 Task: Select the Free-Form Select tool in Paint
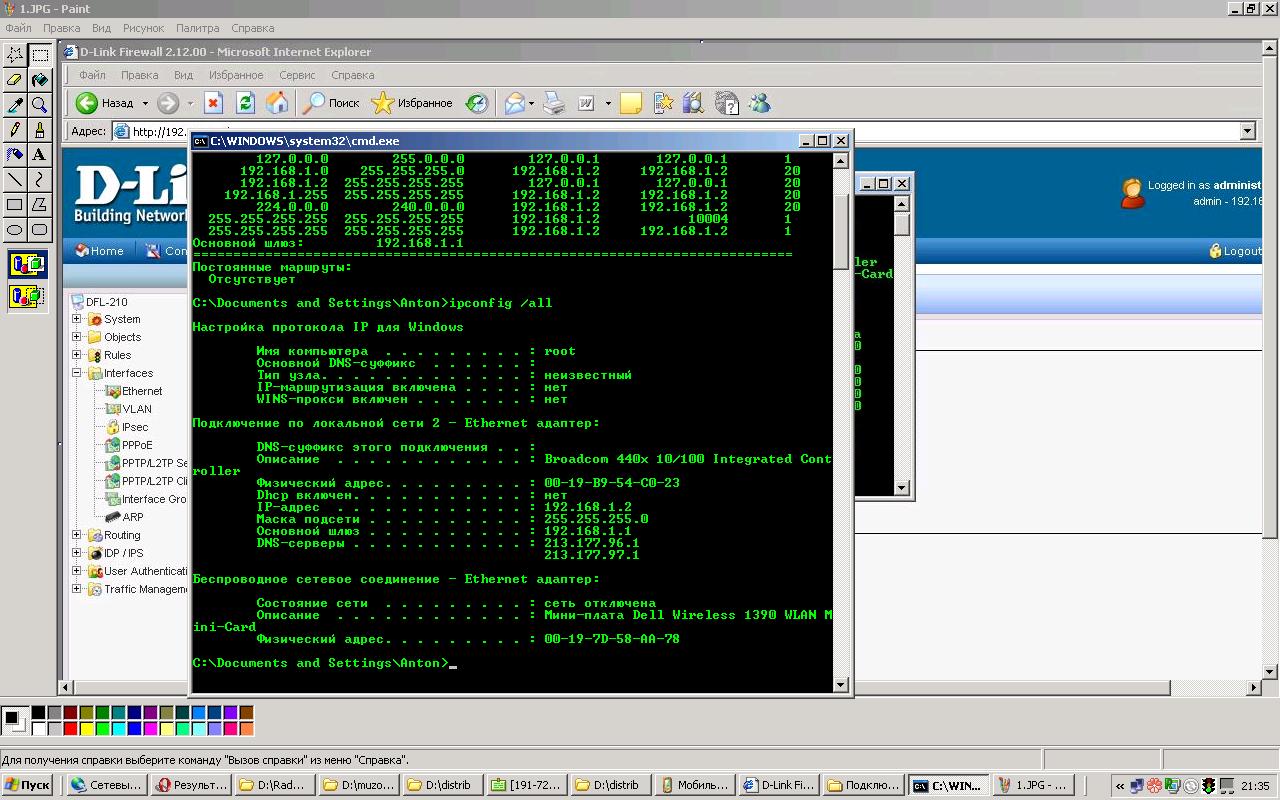(x=15, y=55)
